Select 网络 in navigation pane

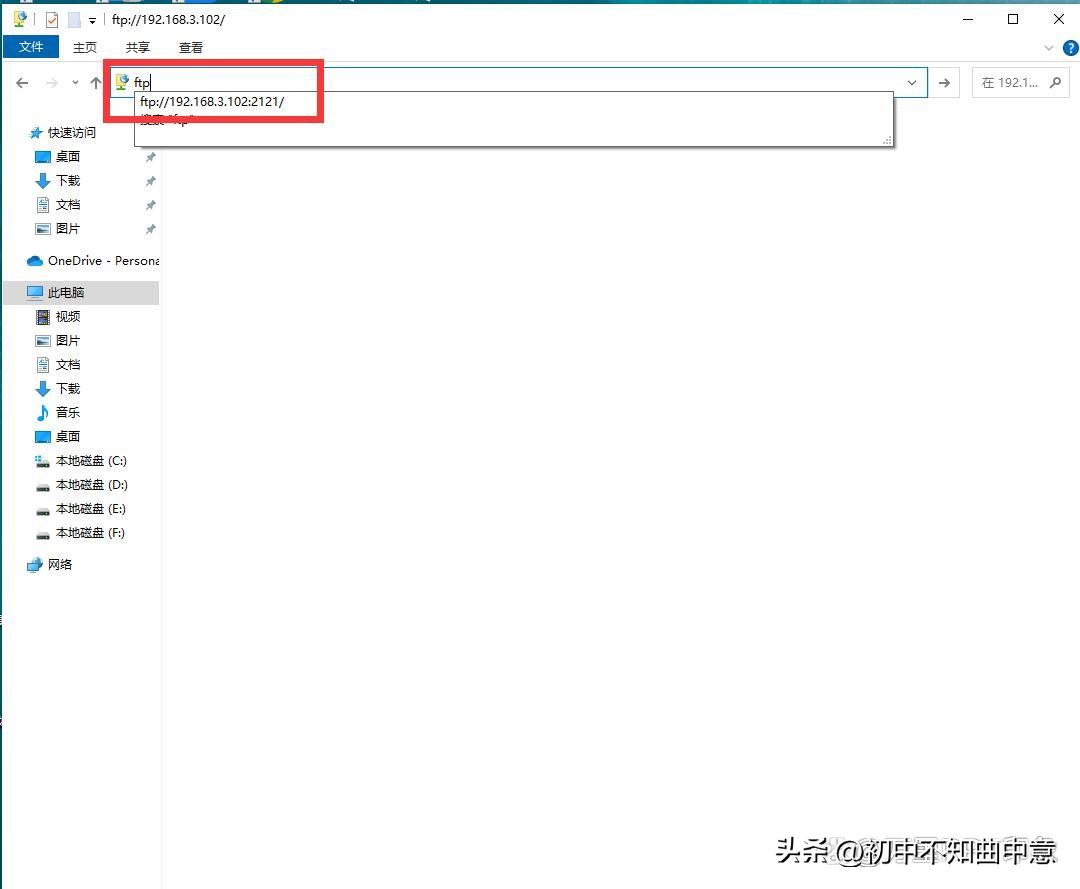coord(59,565)
